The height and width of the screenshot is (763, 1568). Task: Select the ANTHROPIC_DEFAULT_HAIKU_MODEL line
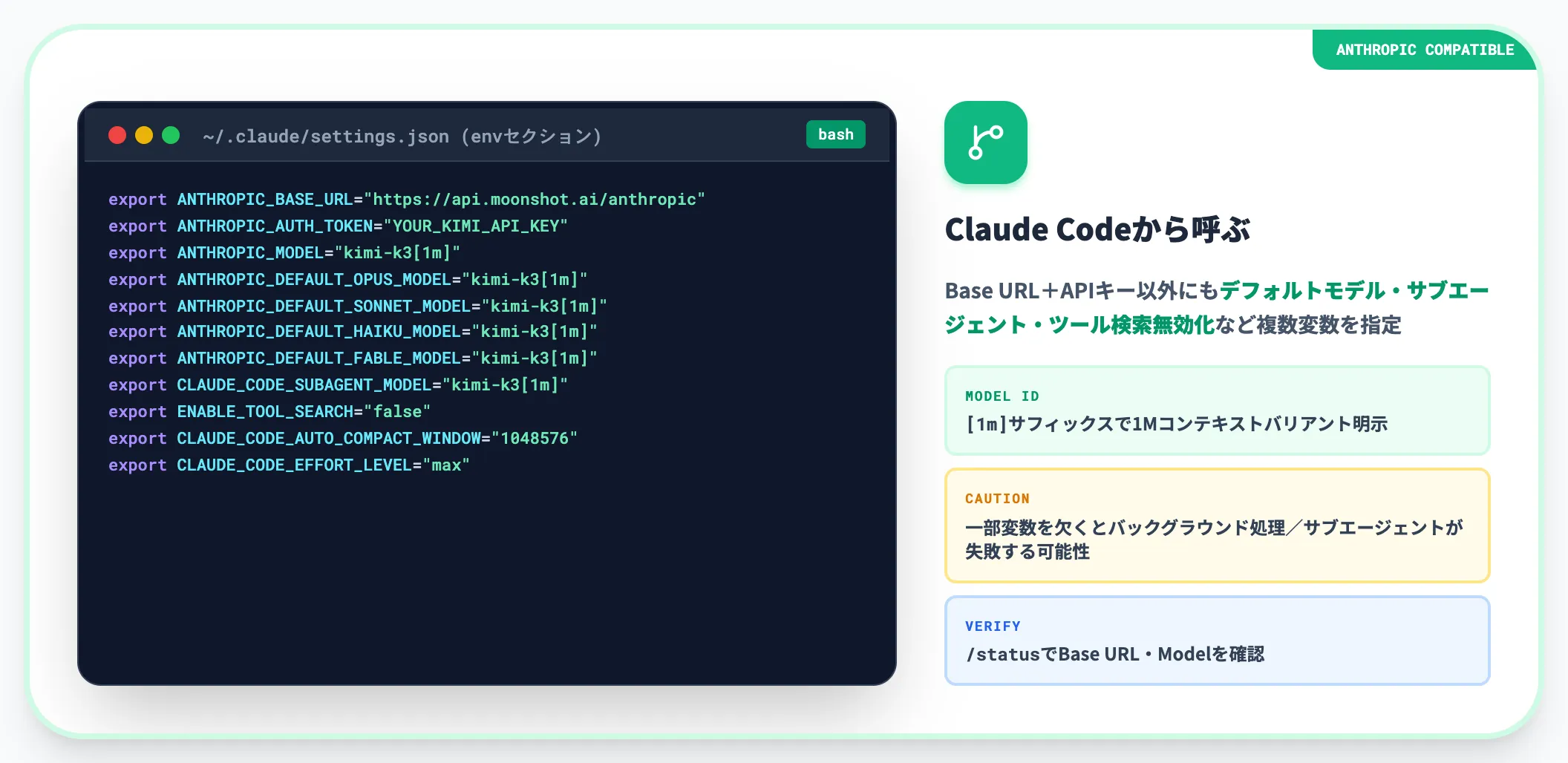point(353,331)
